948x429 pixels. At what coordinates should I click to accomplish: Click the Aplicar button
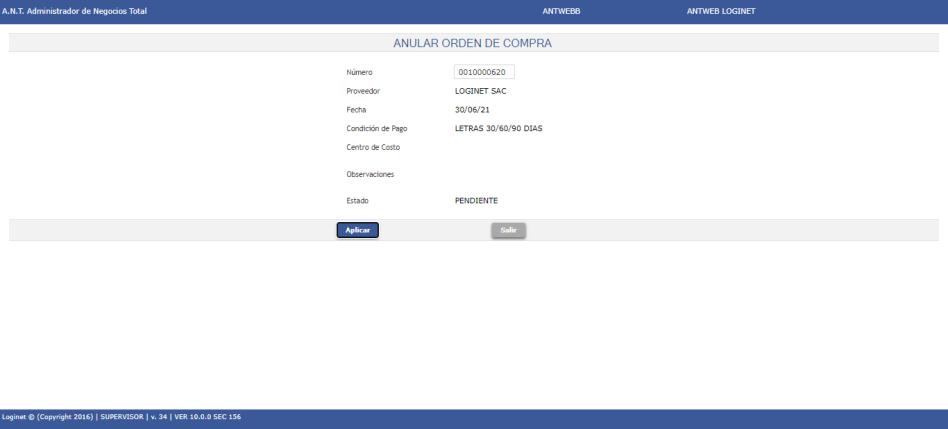click(357, 230)
